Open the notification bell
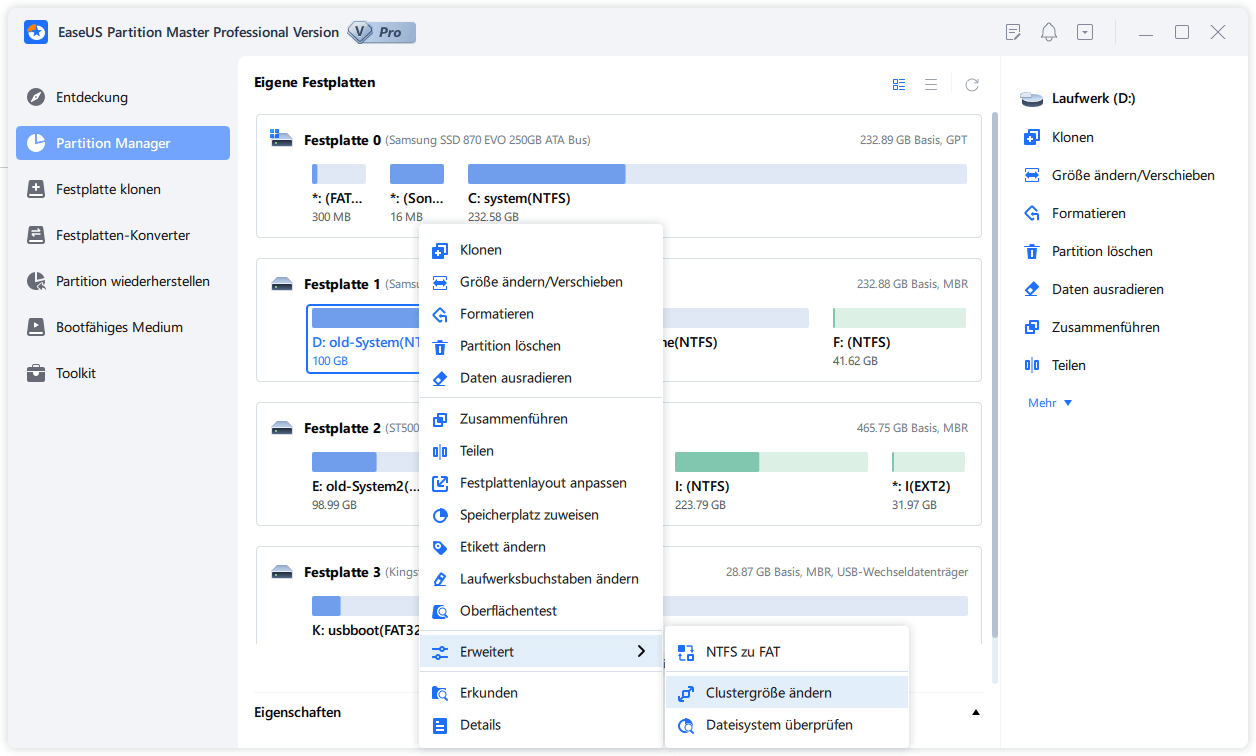This screenshot has width=1256, height=756. click(x=1048, y=32)
